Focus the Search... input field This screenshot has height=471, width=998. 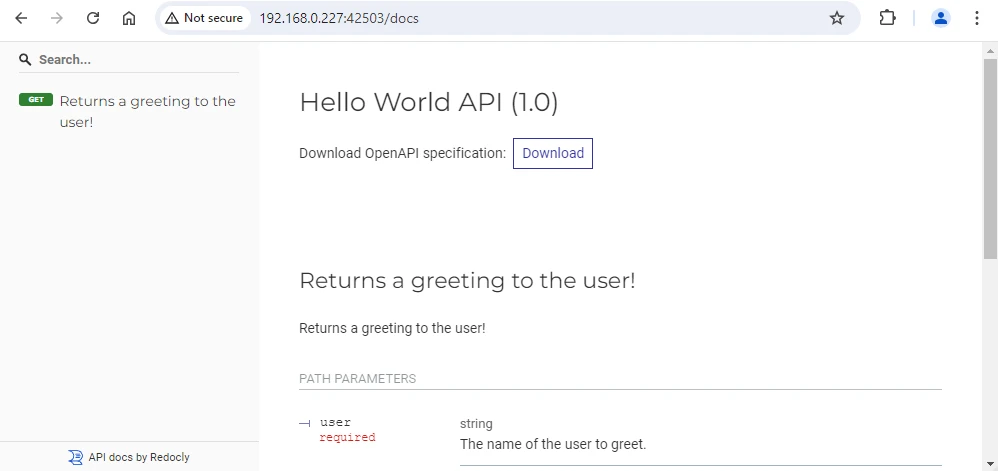tap(135, 60)
